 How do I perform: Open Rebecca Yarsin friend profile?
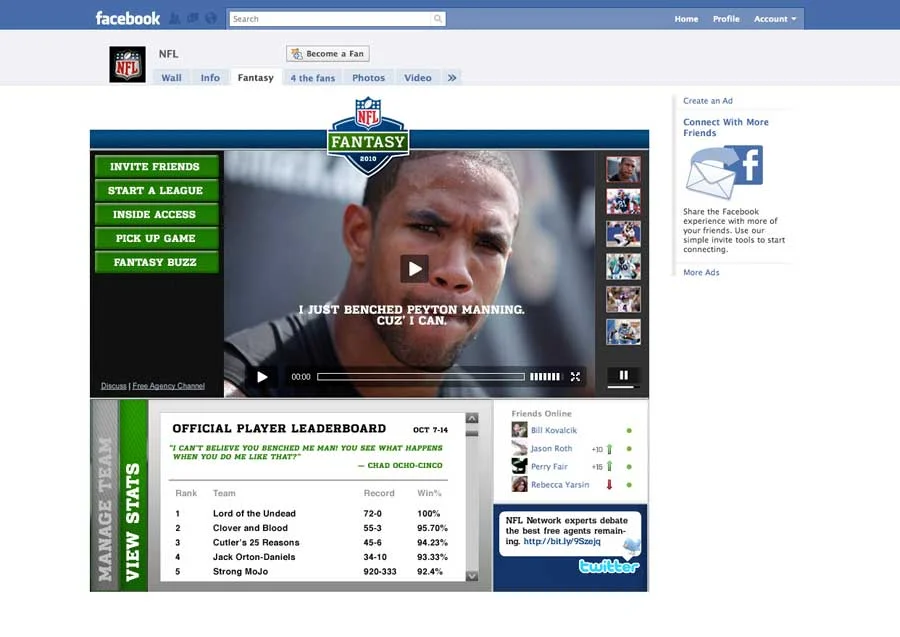(x=560, y=484)
